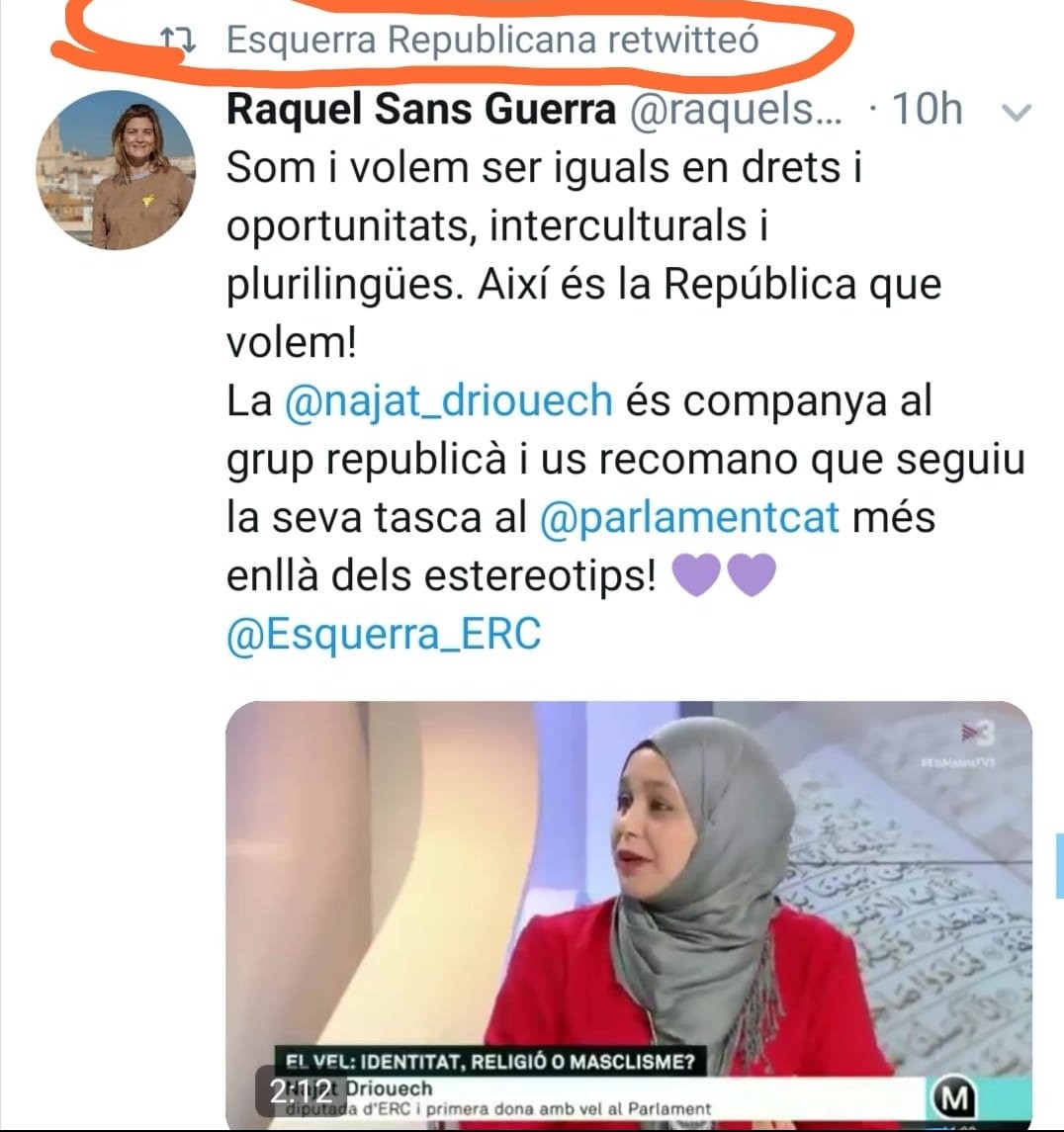Open the @najat_driouech mention

click(x=448, y=401)
